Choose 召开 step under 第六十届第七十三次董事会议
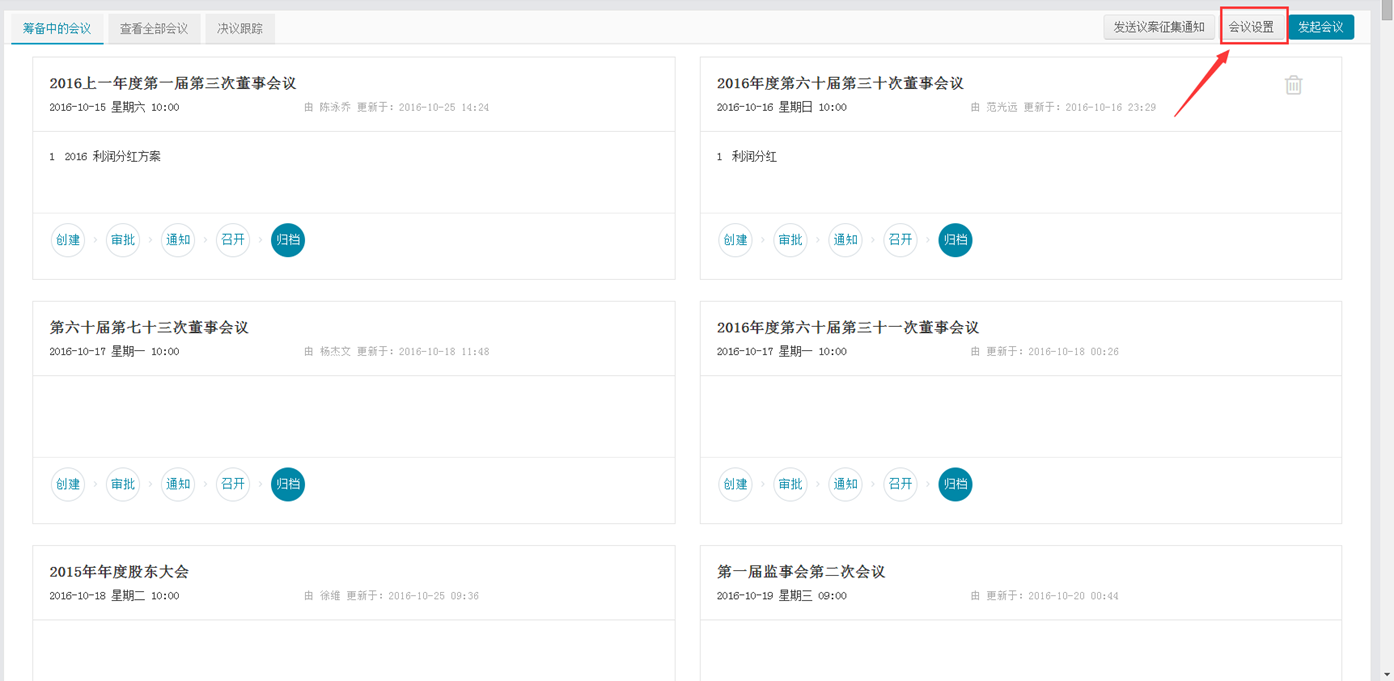This screenshot has width=1394, height=681. [x=233, y=484]
